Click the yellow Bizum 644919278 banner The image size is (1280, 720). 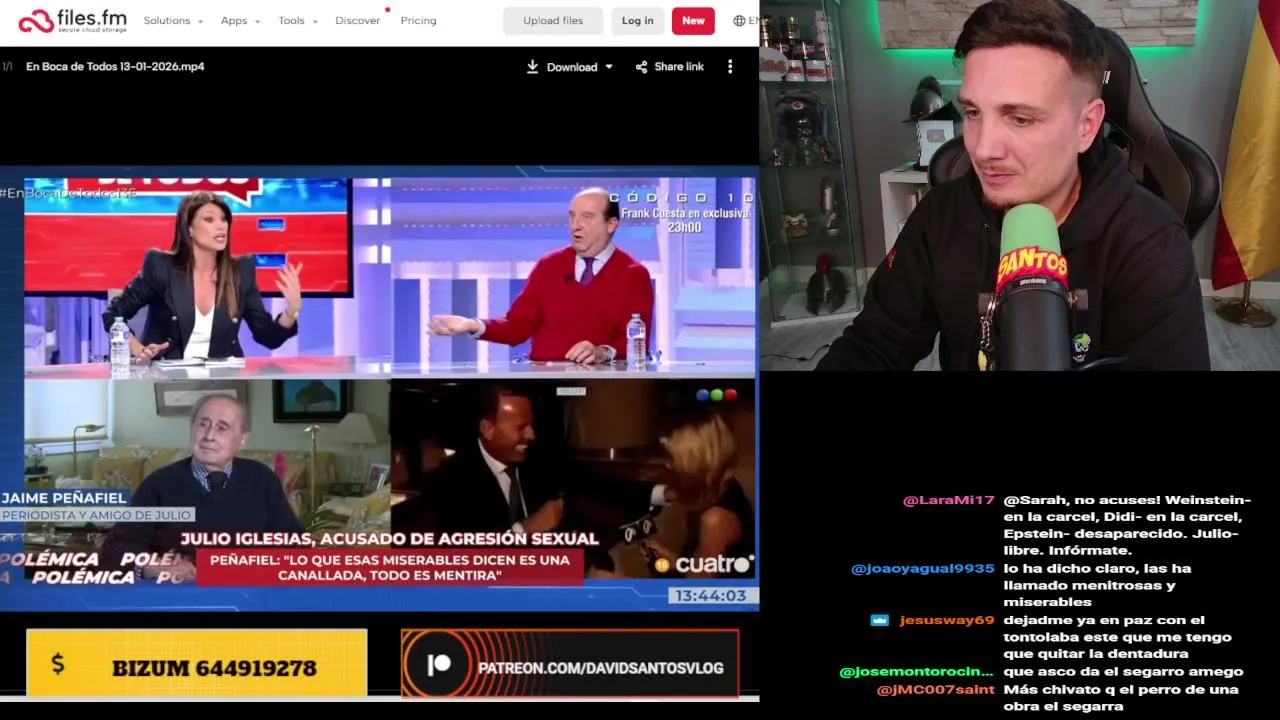click(x=197, y=662)
